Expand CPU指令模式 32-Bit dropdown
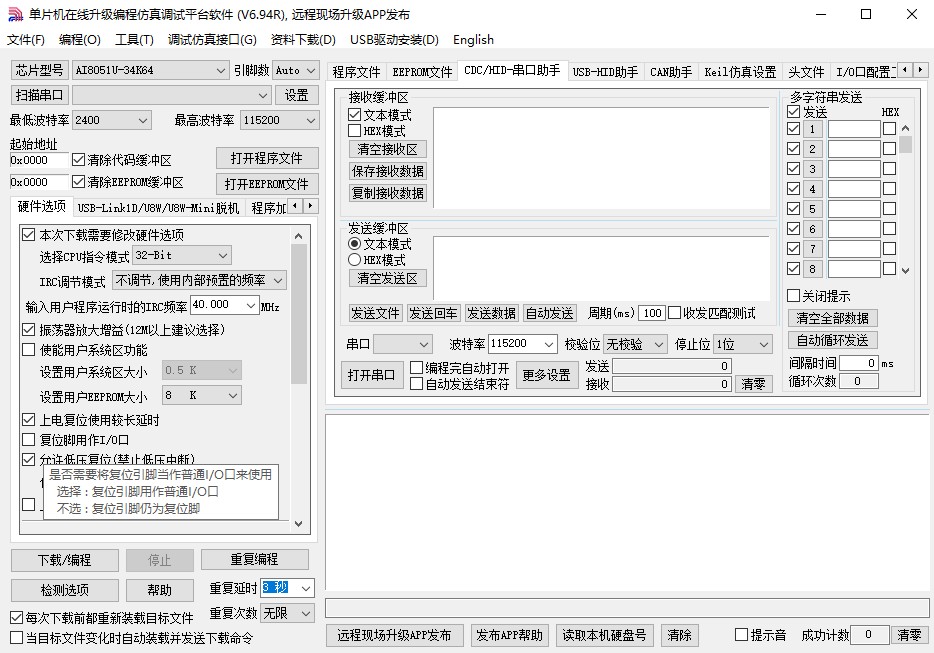 223,256
